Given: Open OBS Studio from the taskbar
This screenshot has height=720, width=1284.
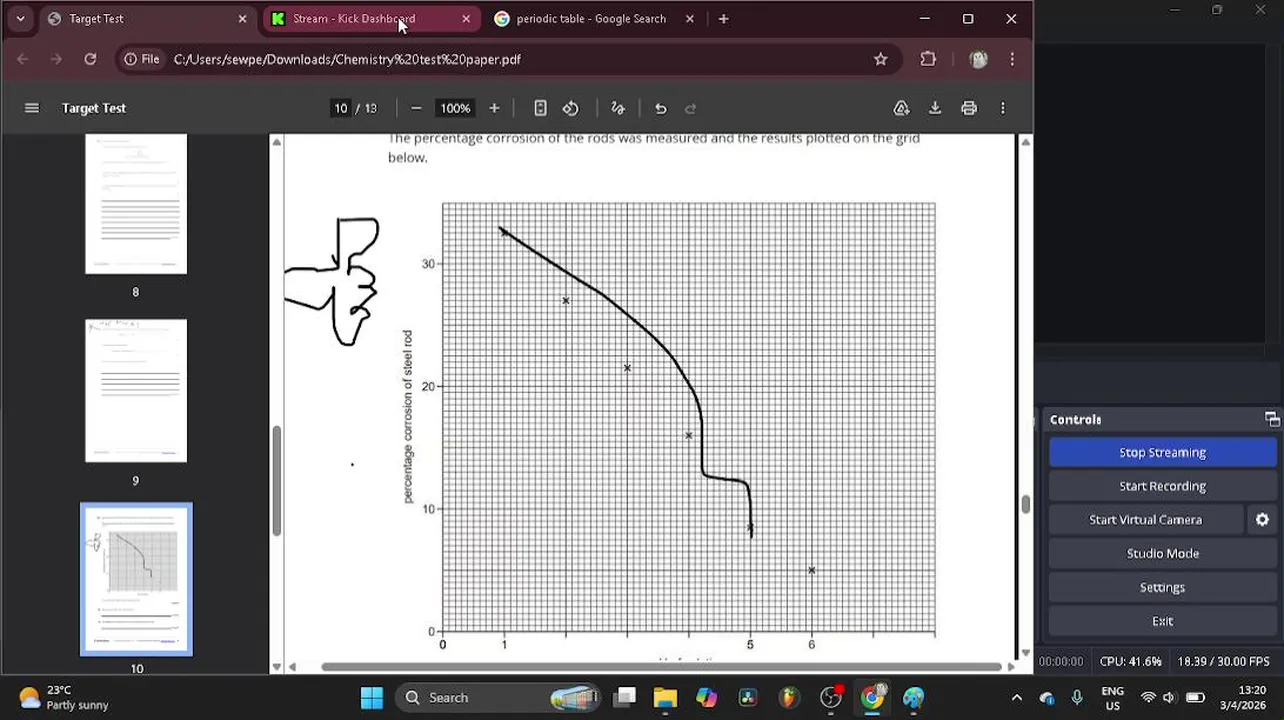Looking at the screenshot, I should tap(831, 697).
